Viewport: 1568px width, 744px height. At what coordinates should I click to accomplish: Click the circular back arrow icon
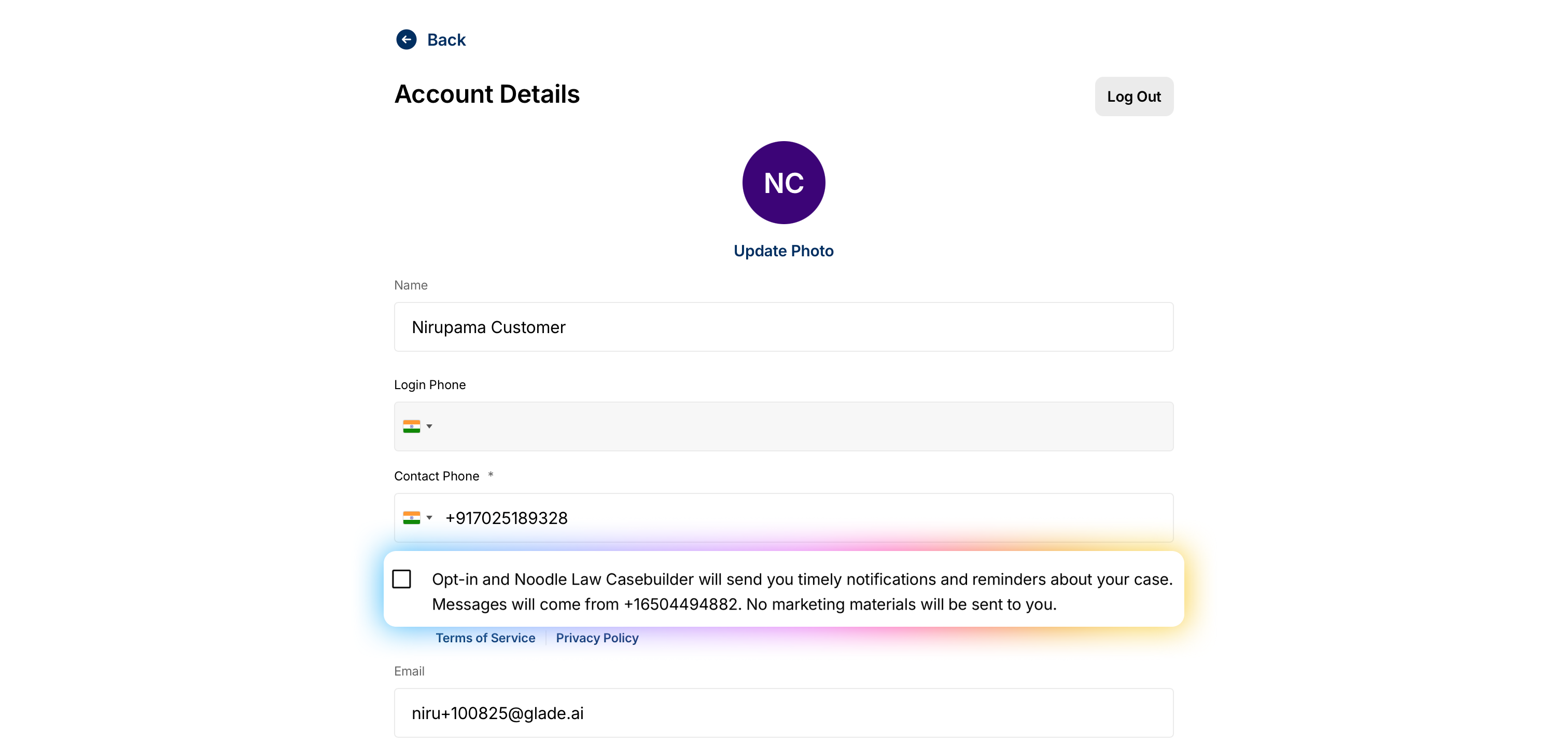click(406, 39)
